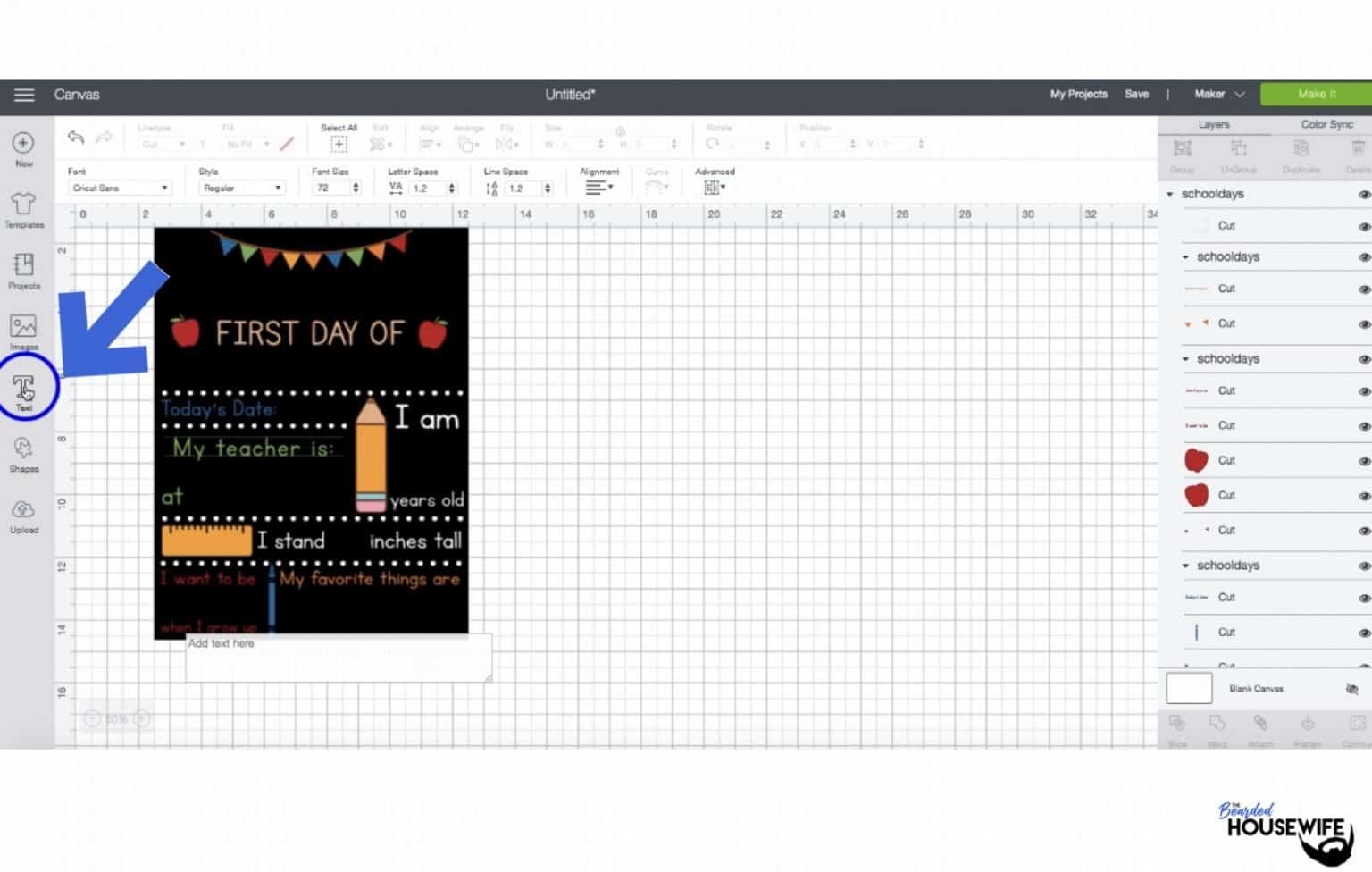Viewport: 1372px width, 872px height.
Task: Click the green Make It button
Action: (1316, 94)
